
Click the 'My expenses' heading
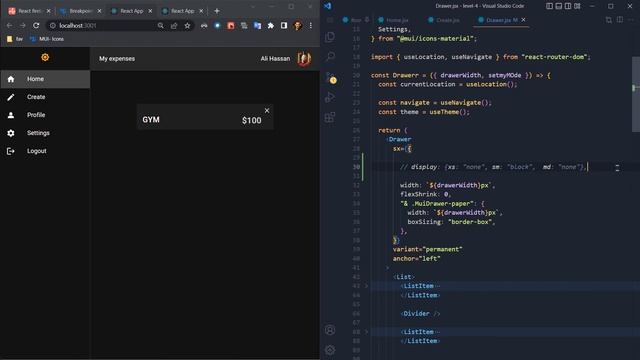click(x=117, y=59)
